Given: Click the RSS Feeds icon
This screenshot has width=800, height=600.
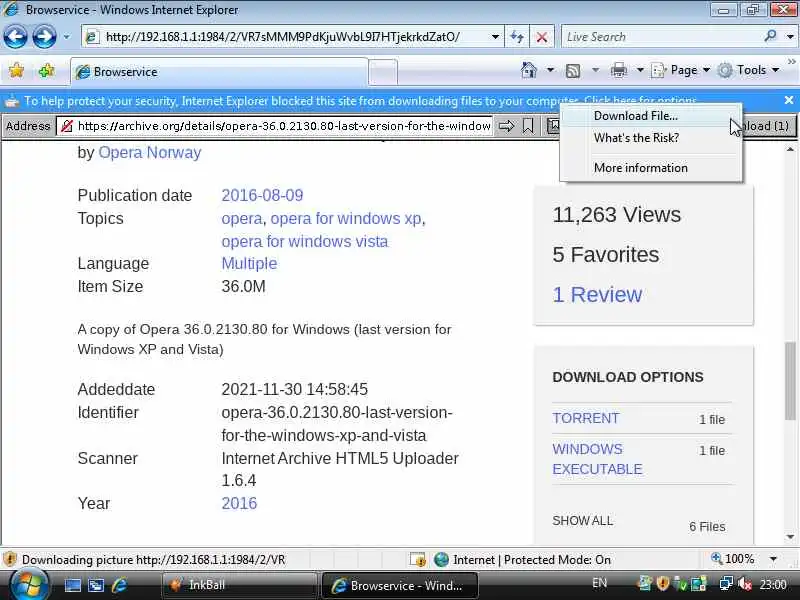Looking at the screenshot, I should tap(573, 70).
